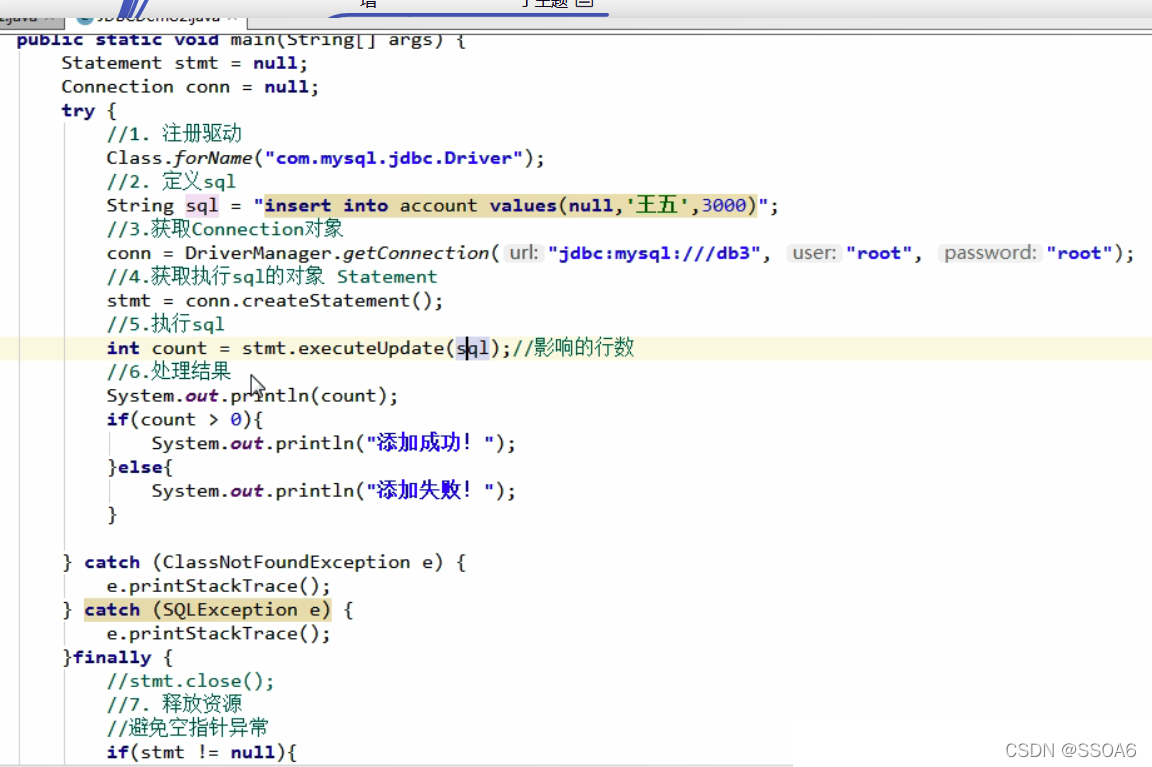Click "int count" declaration
Screen dimensions: 1152x767
pos(156,348)
